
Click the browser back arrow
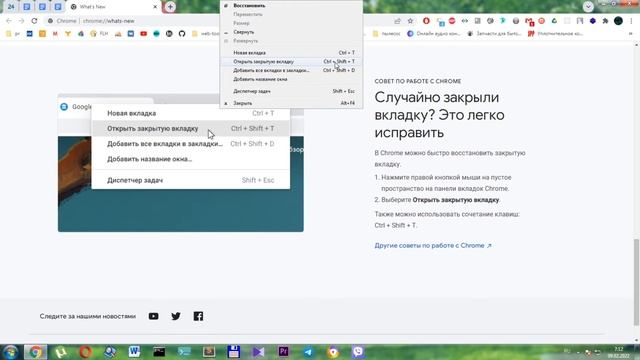point(9,21)
